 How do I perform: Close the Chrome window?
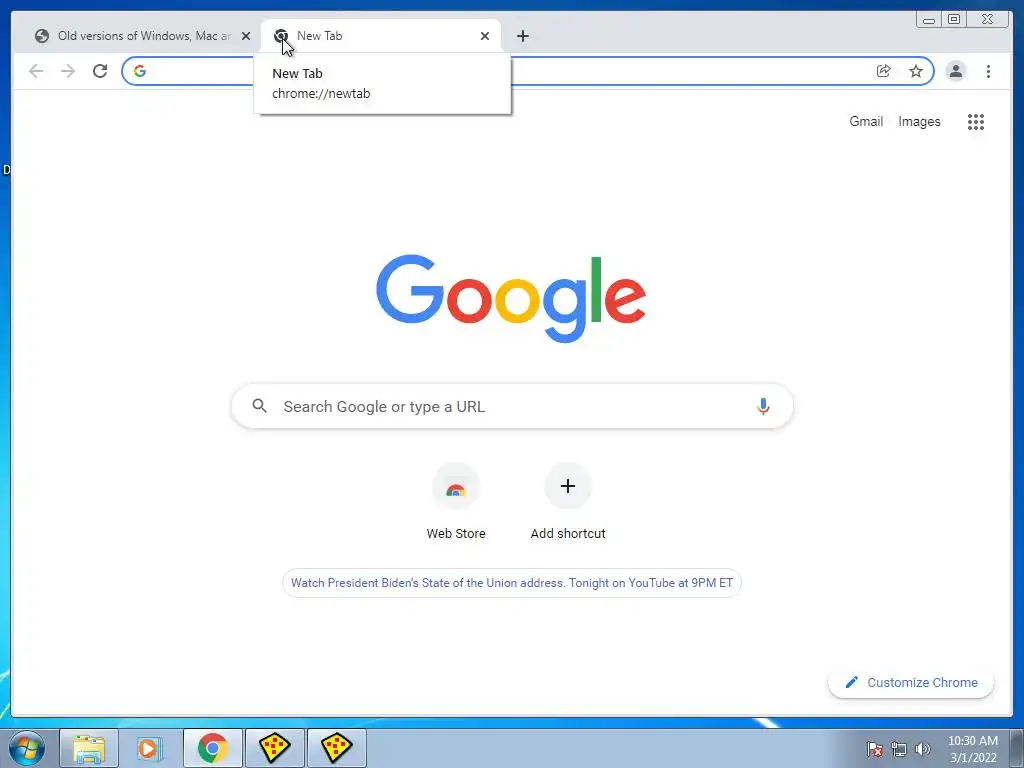pos(988,20)
